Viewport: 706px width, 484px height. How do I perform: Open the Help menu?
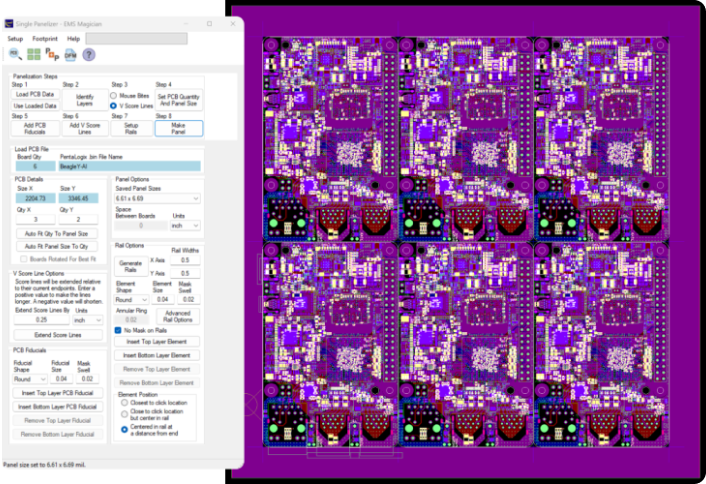pyautogui.click(x=73, y=39)
